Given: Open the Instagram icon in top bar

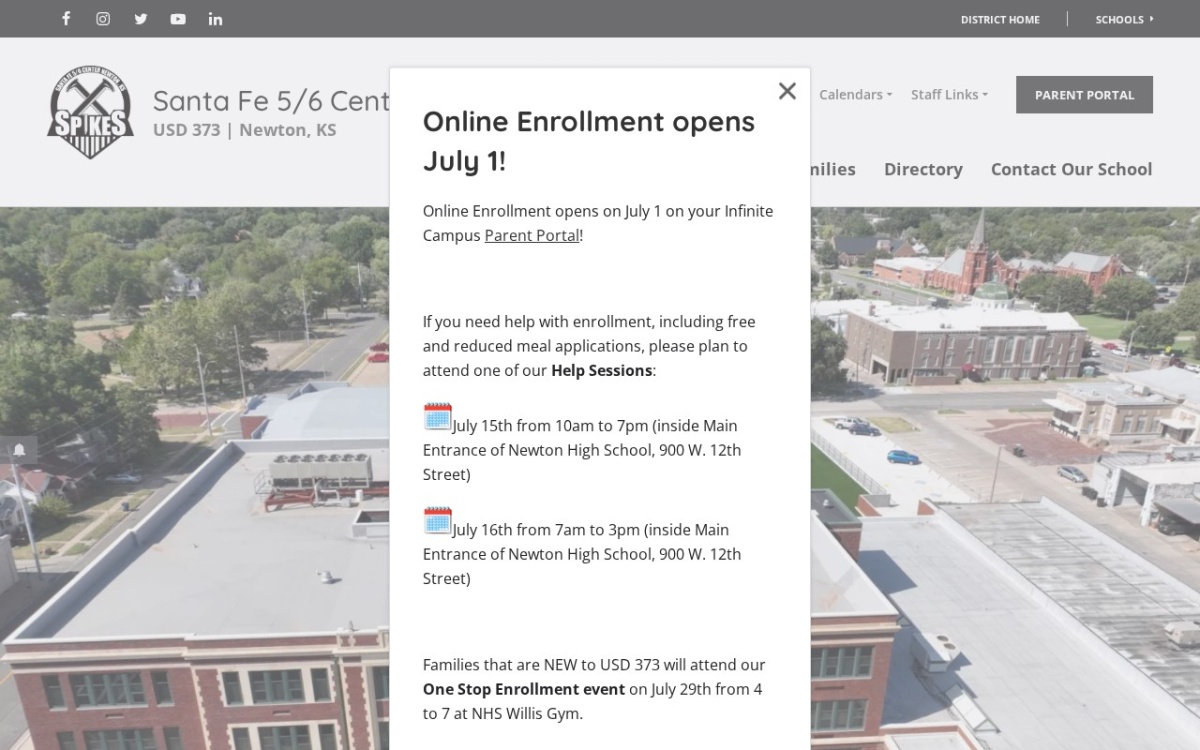Looking at the screenshot, I should coord(103,18).
